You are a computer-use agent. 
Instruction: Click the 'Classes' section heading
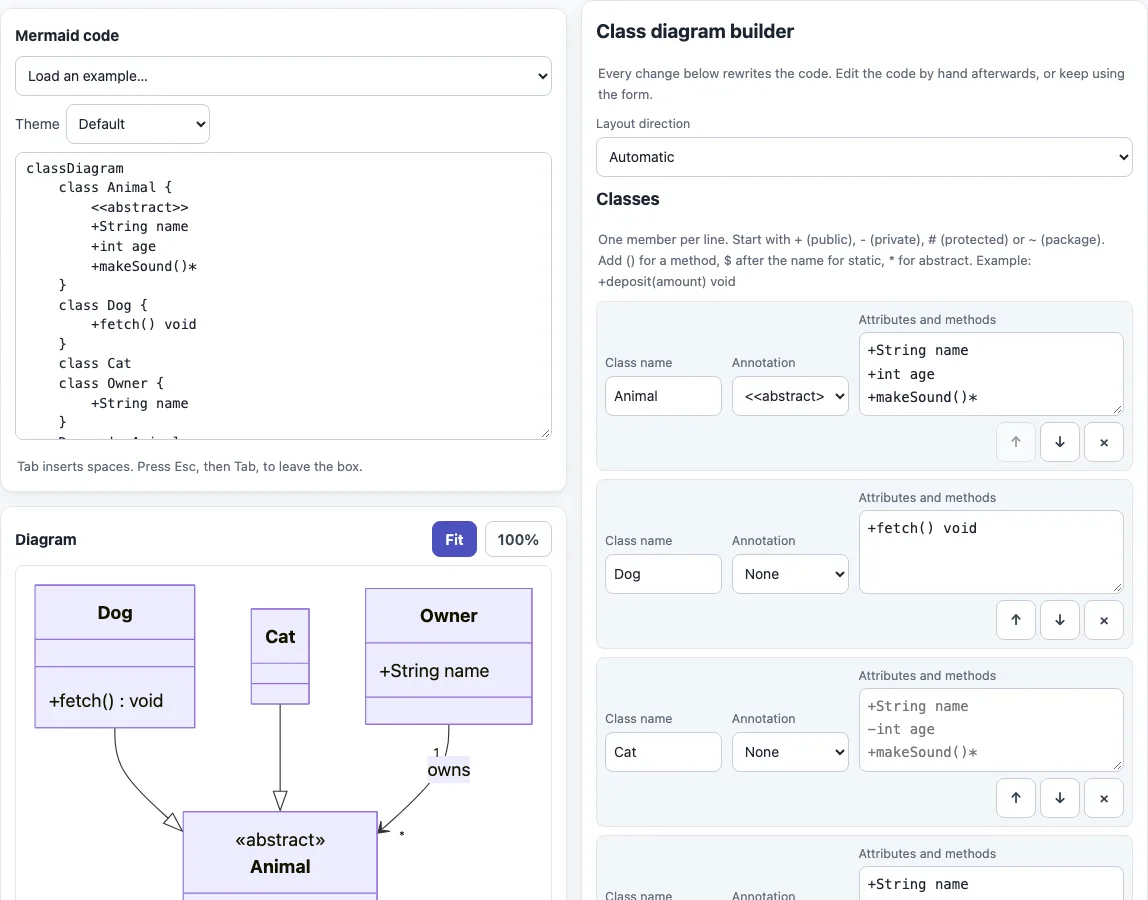pyautogui.click(x=627, y=199)
